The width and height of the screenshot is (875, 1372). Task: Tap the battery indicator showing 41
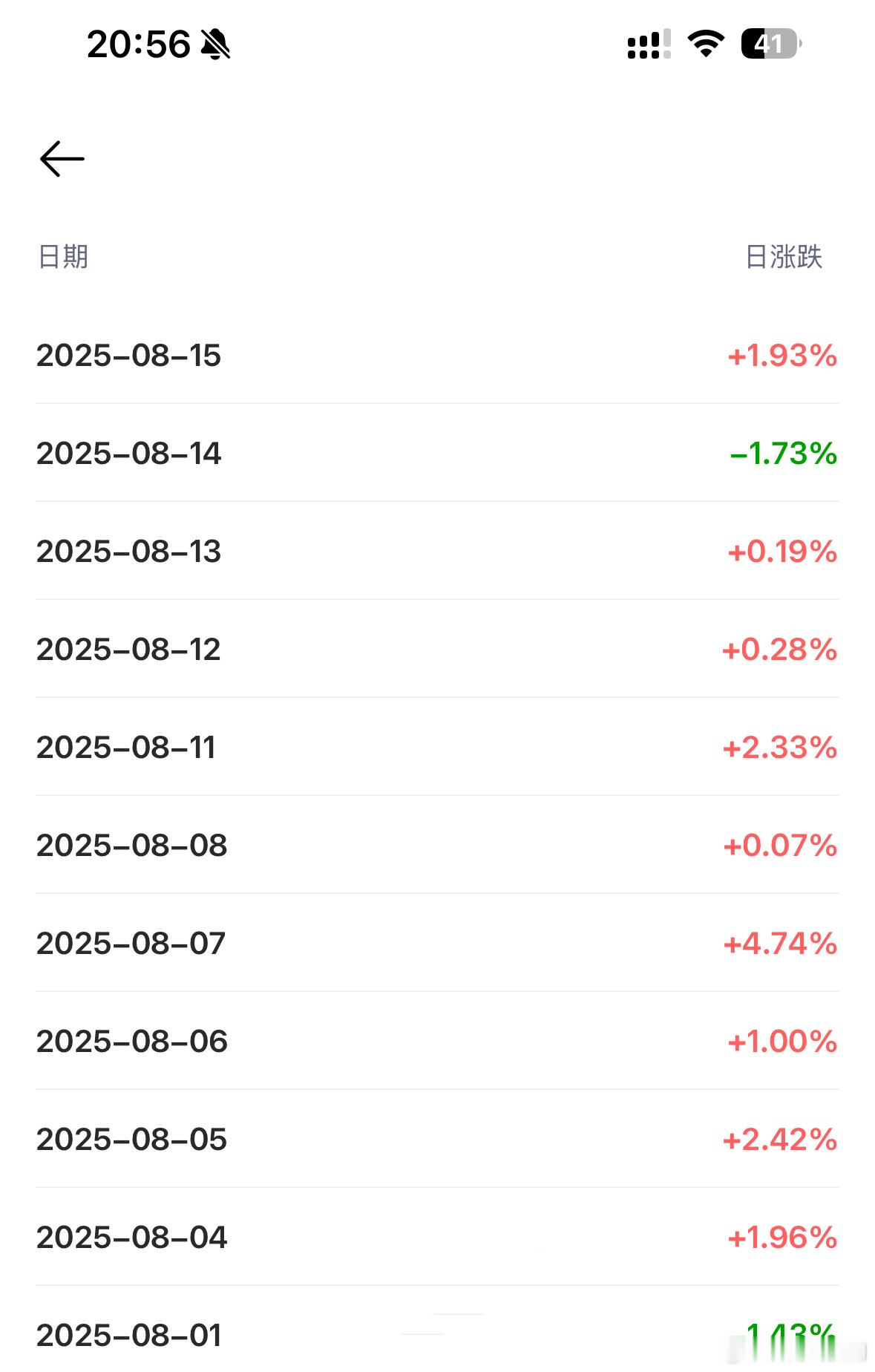click(771, 44)
